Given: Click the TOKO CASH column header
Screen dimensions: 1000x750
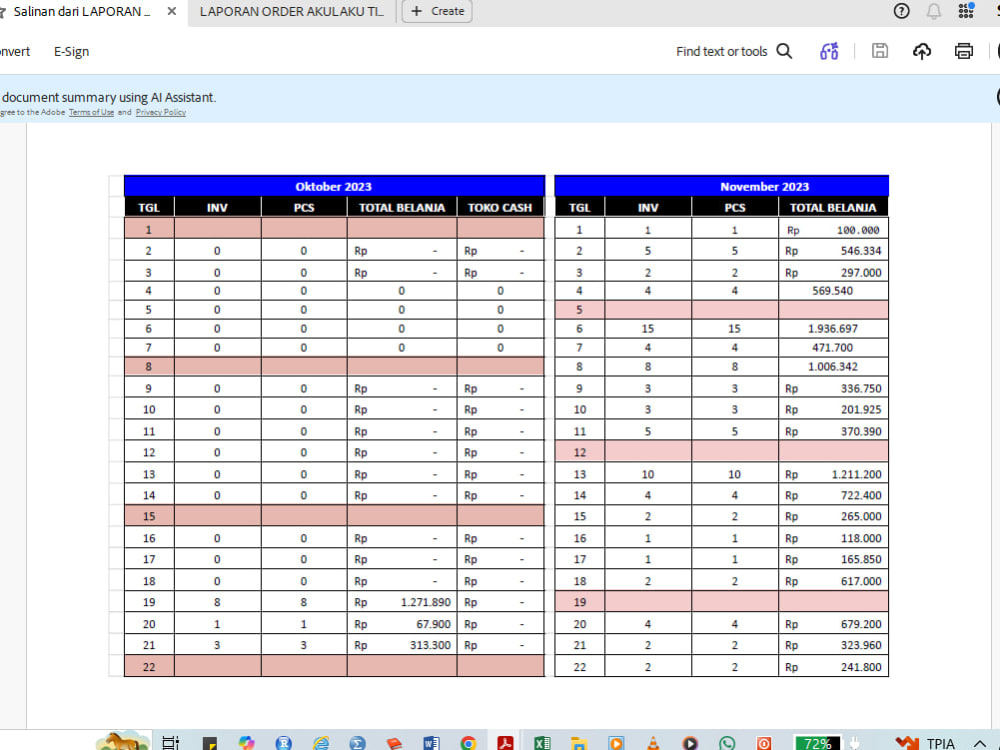Looking at the screenshot, I should click(500, 207).
